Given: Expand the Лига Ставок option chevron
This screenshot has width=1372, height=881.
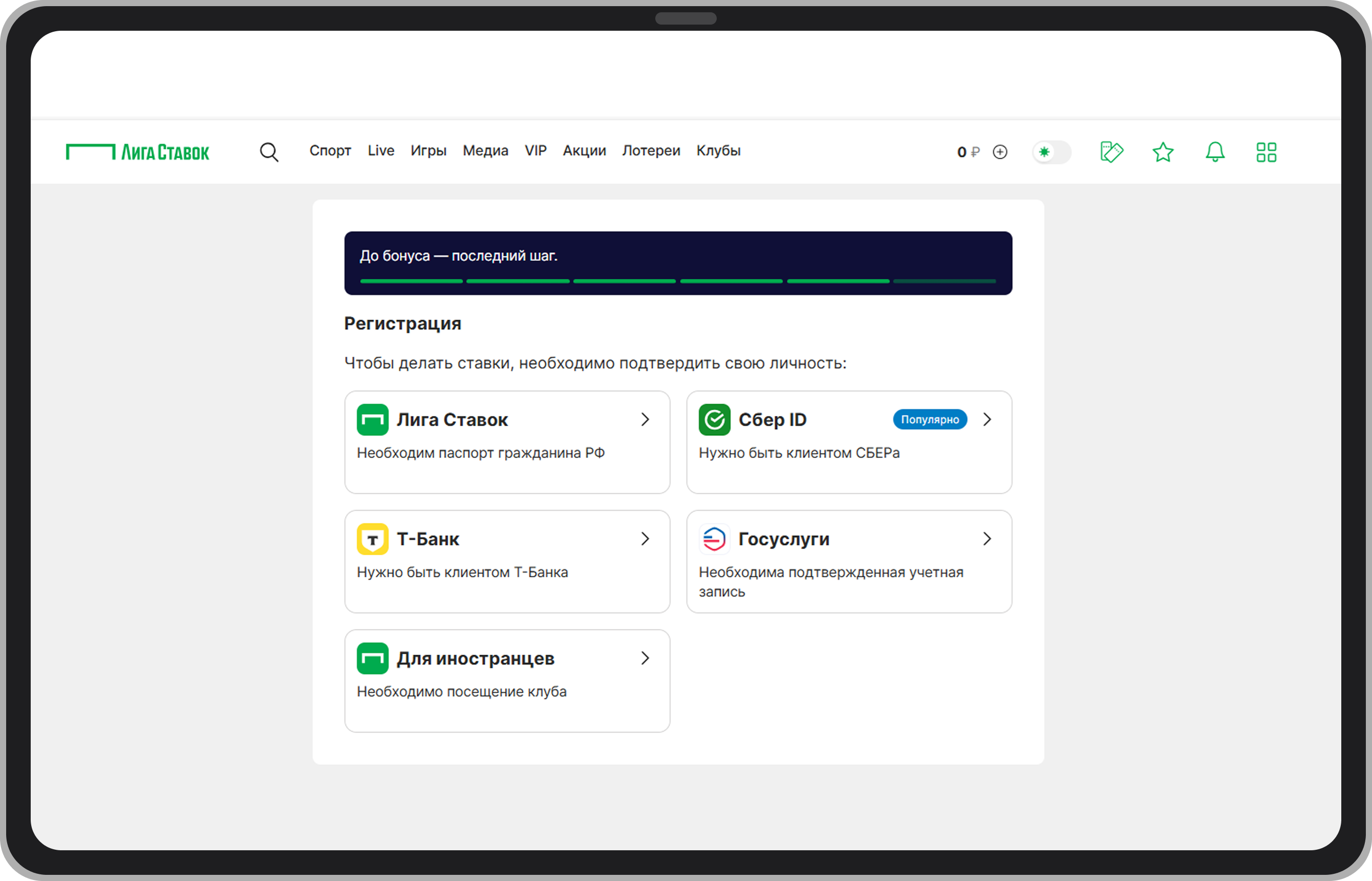Looking at the screenshot, I should (645, 419).
